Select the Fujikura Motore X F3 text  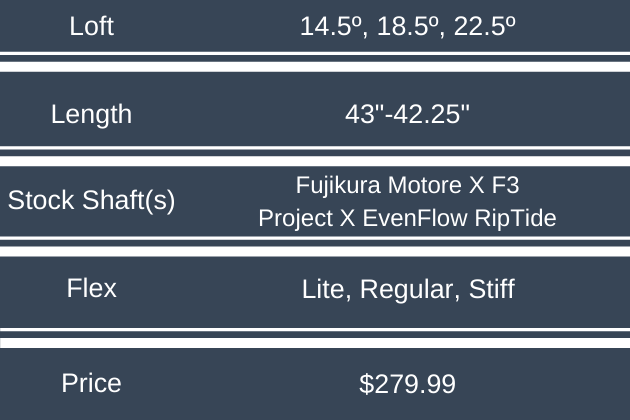click(x=407, y=185)
